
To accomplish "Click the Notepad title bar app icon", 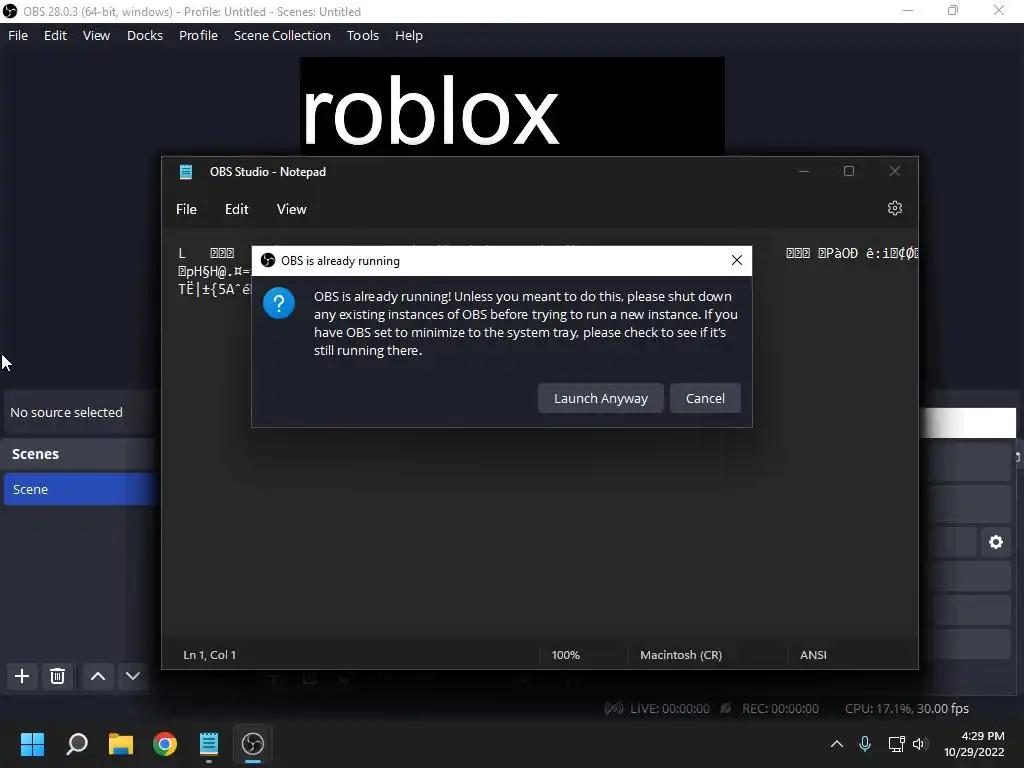I will point(186,172).
